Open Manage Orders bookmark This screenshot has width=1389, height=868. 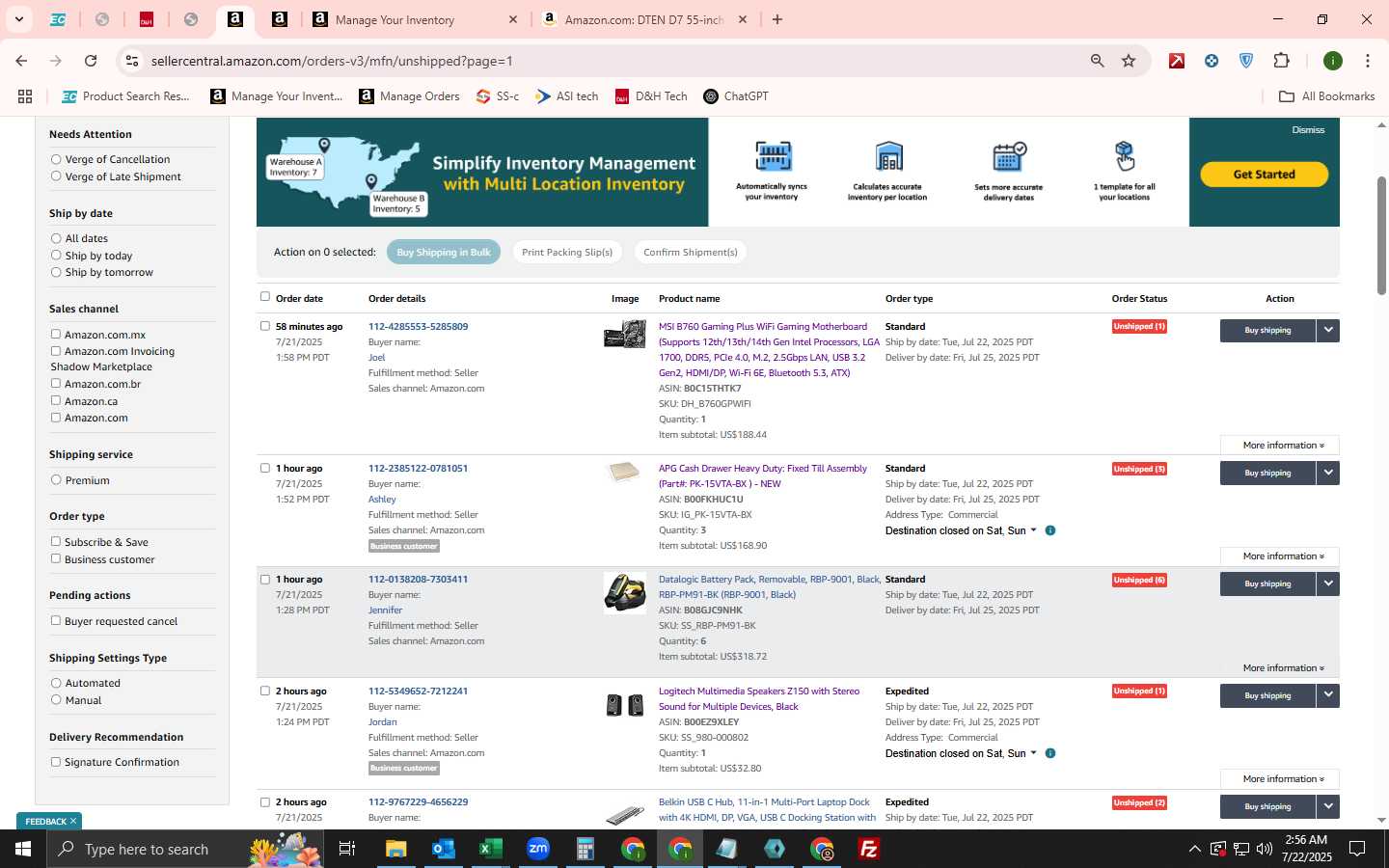[x=409, y=96]
